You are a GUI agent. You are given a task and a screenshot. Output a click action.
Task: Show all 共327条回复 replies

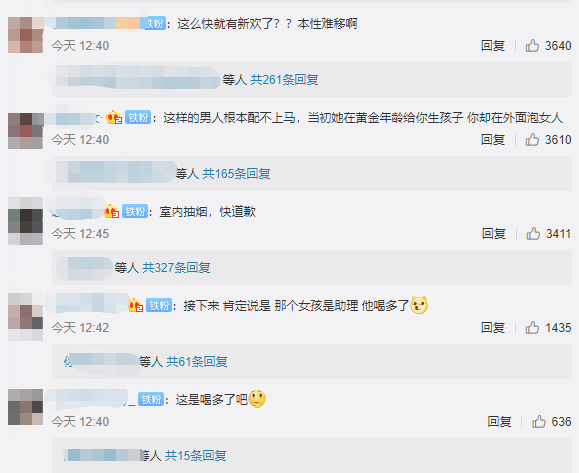177,267
